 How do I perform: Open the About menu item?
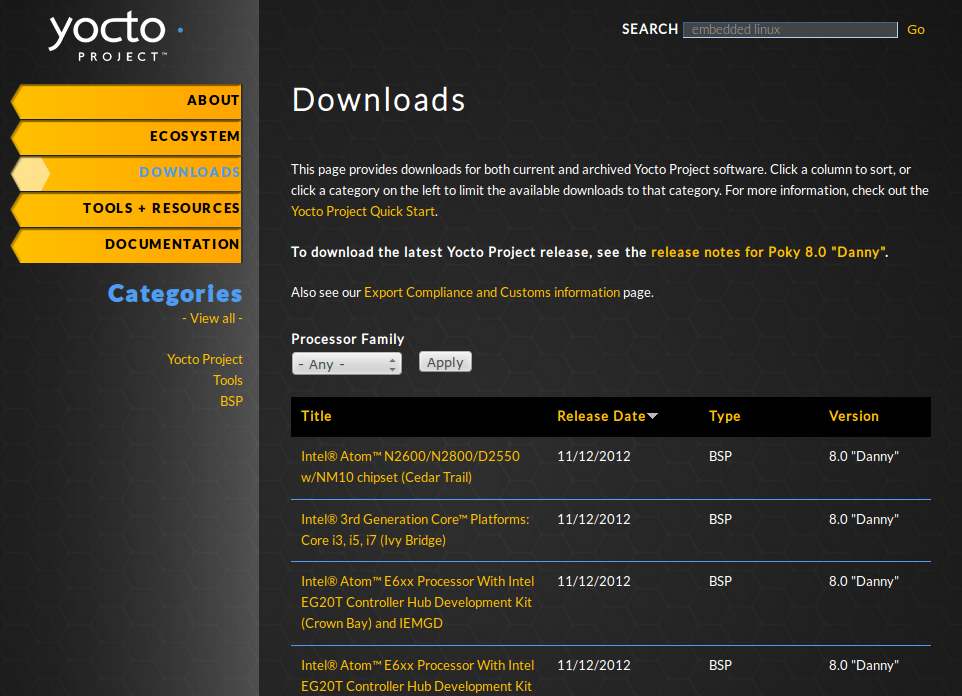[212, 101]
